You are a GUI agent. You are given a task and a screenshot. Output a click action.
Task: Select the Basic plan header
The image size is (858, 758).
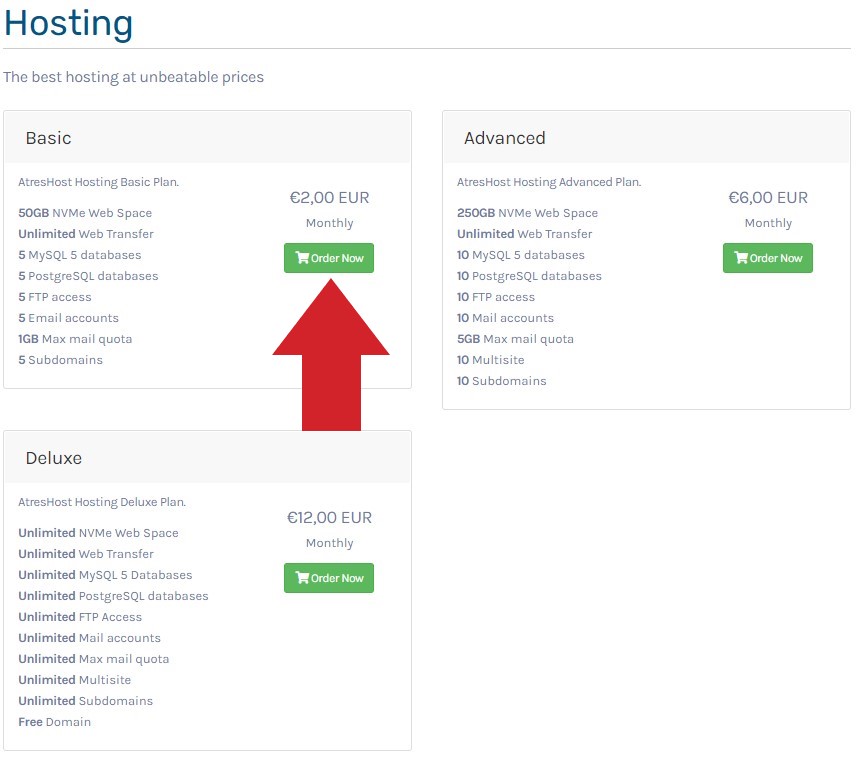coord(48,138)
